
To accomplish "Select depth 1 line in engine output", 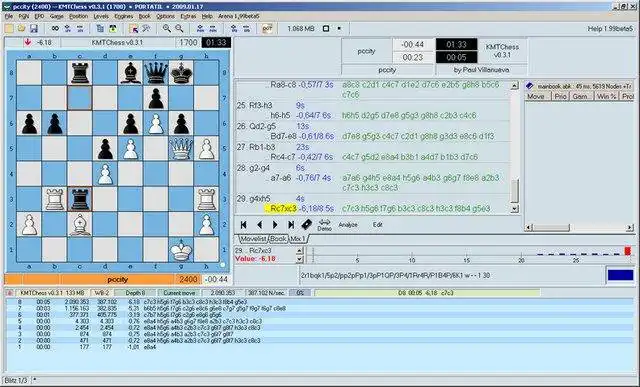I will (320, 347).
